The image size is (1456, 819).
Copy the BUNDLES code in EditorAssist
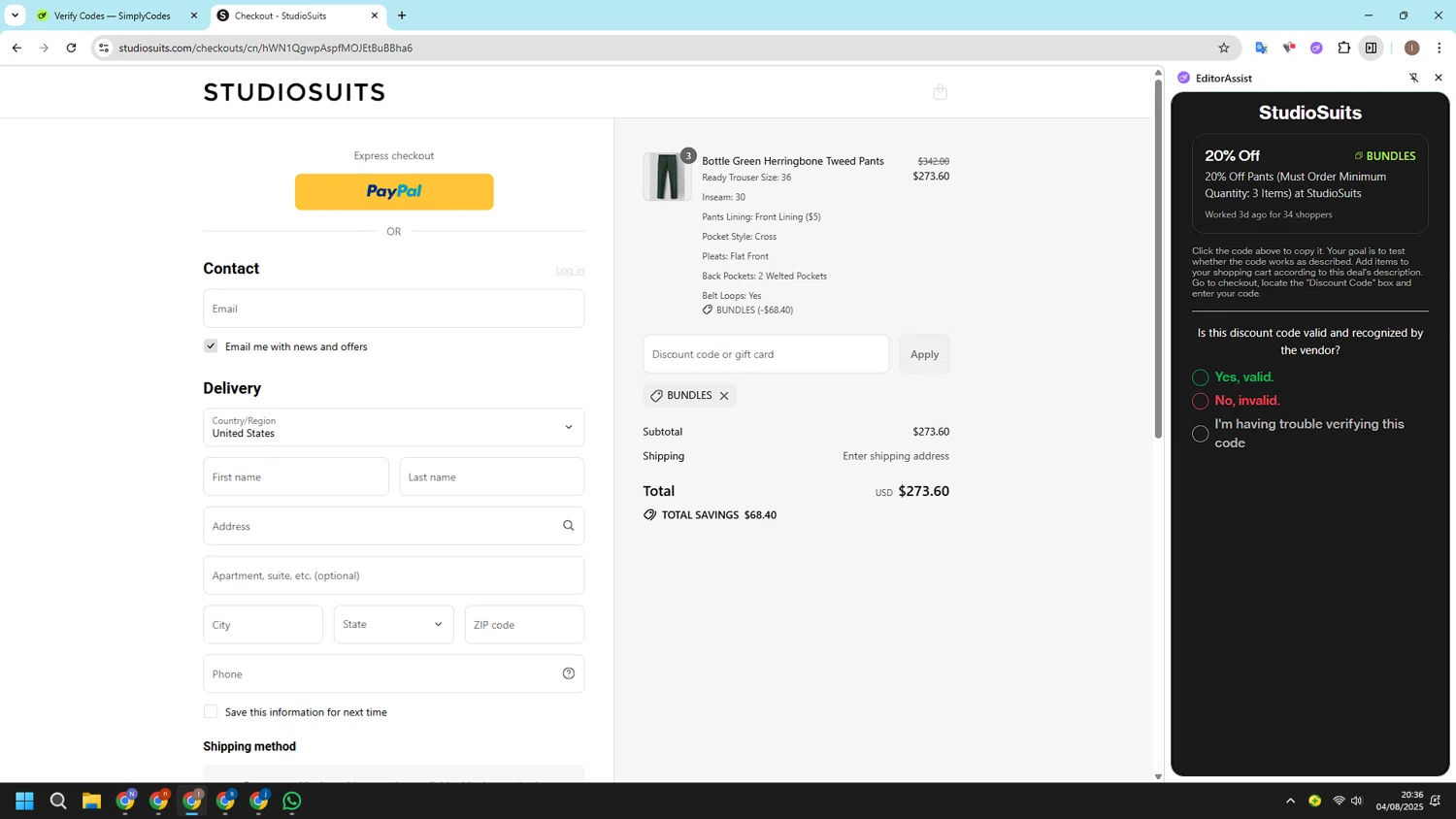click(x=1384, y=155)
